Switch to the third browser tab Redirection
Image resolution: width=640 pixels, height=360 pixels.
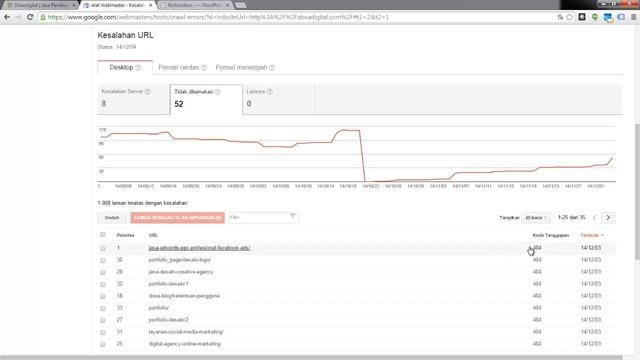pyautogui.click(x=195, y=5)
